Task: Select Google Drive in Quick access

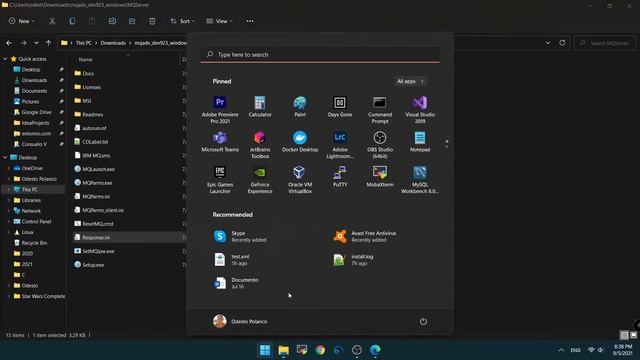Action: point(36,112)
